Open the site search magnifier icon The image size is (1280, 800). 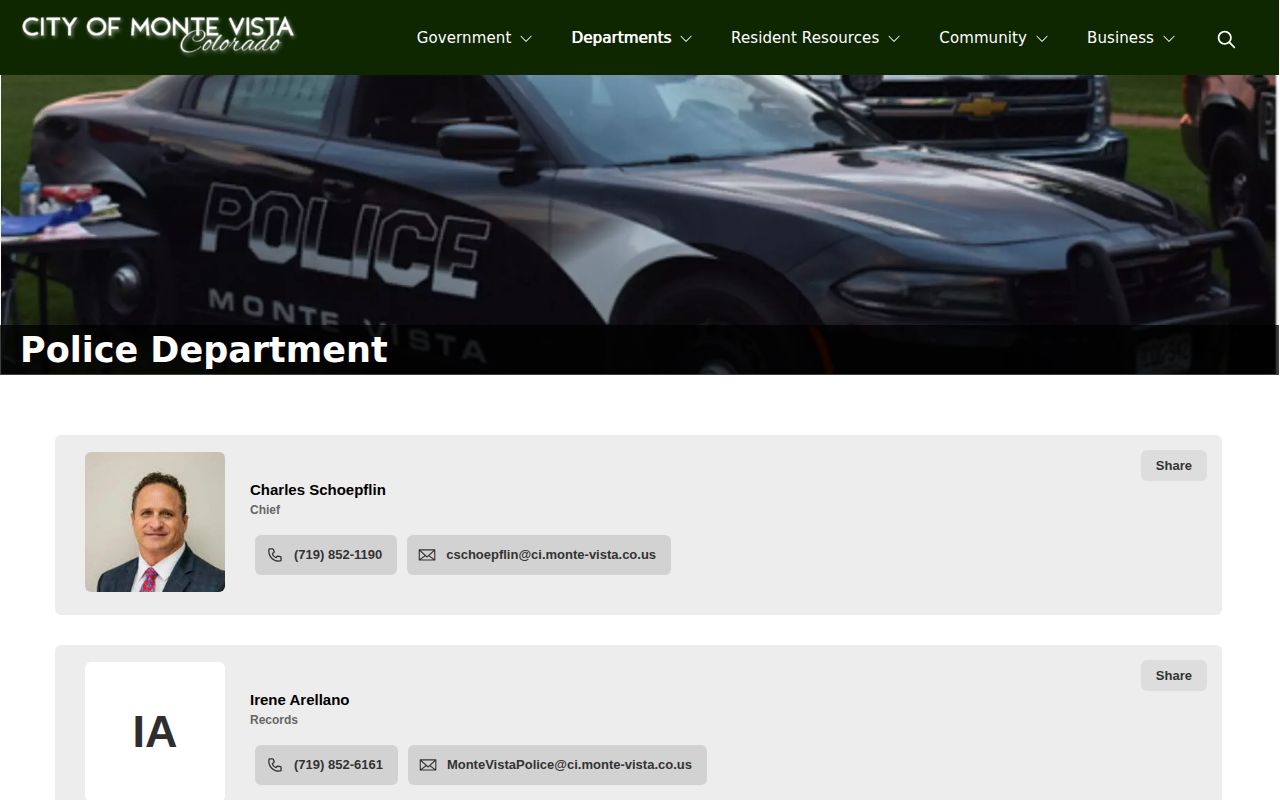click(1226, 39)
